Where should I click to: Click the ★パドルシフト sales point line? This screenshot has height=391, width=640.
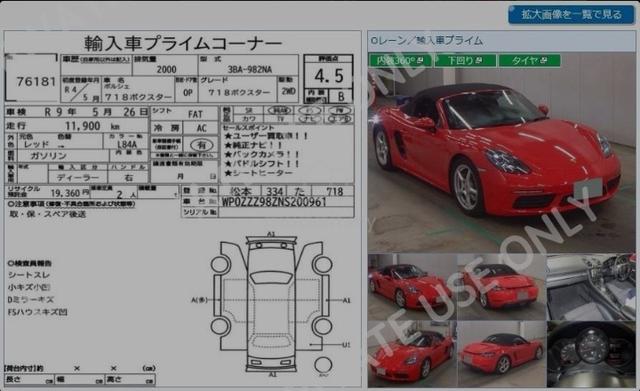(x=262, y=164)
